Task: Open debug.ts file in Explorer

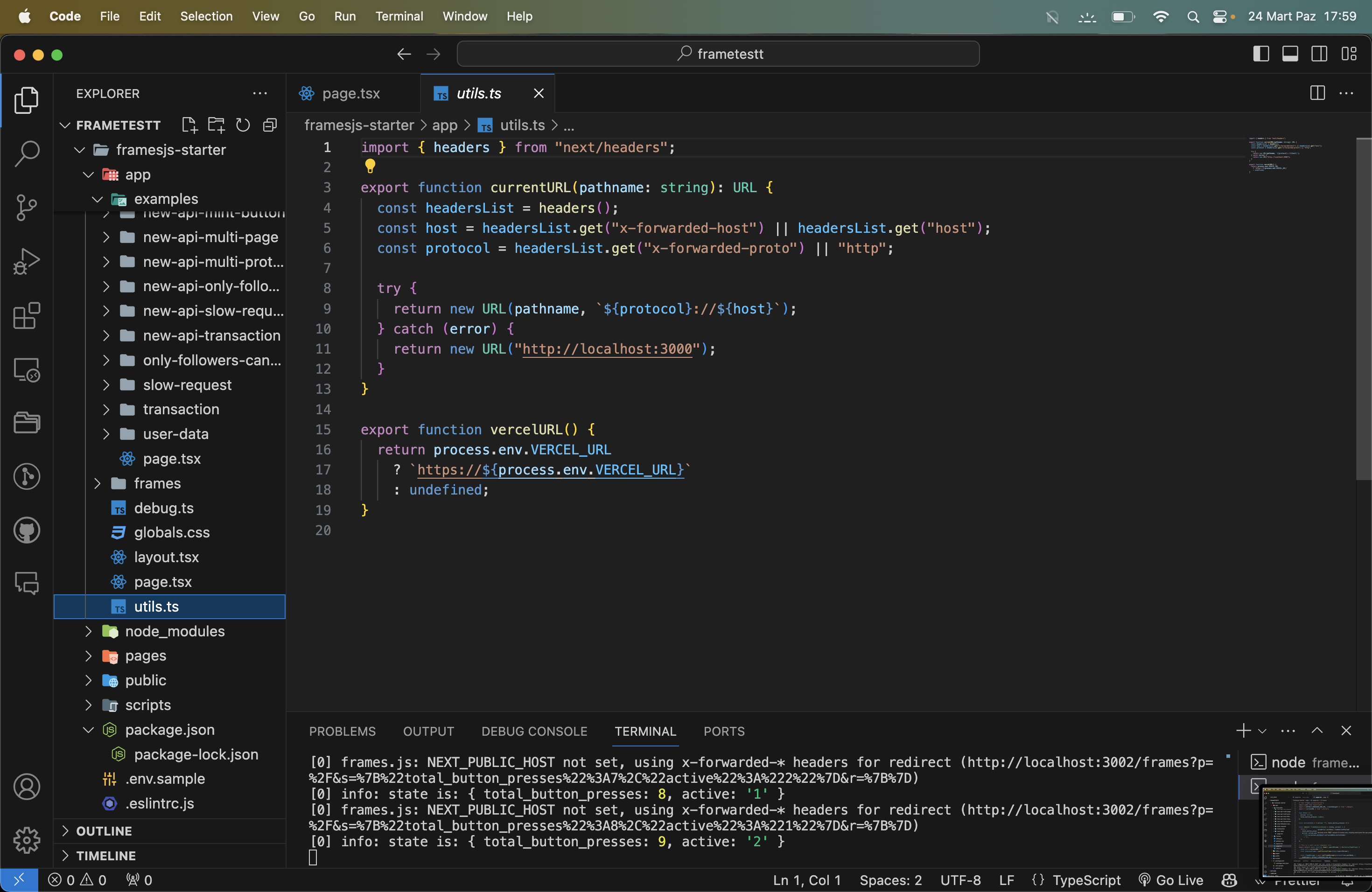Action: click(x=164, y=508)
